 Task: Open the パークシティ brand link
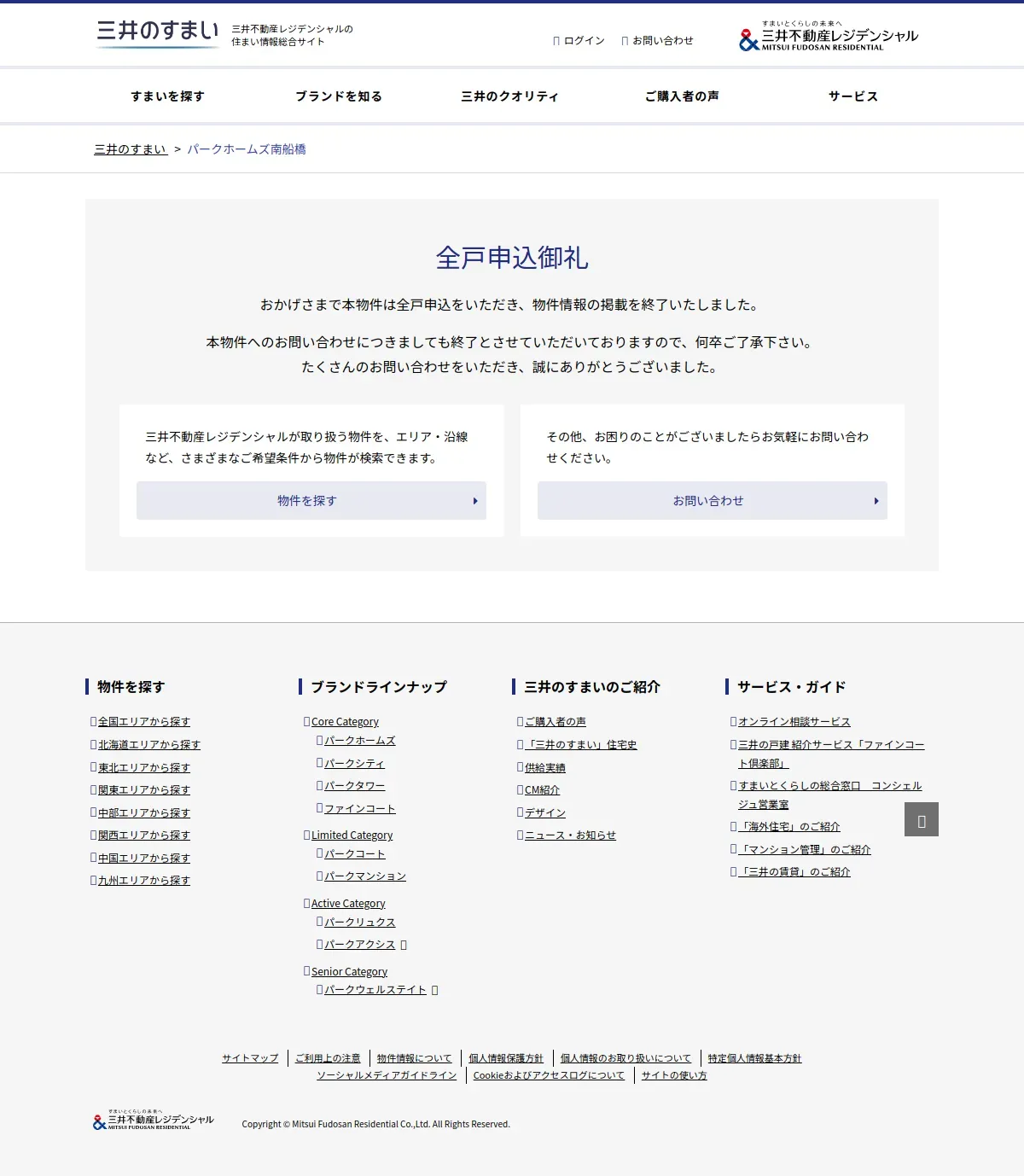[354, 764]
